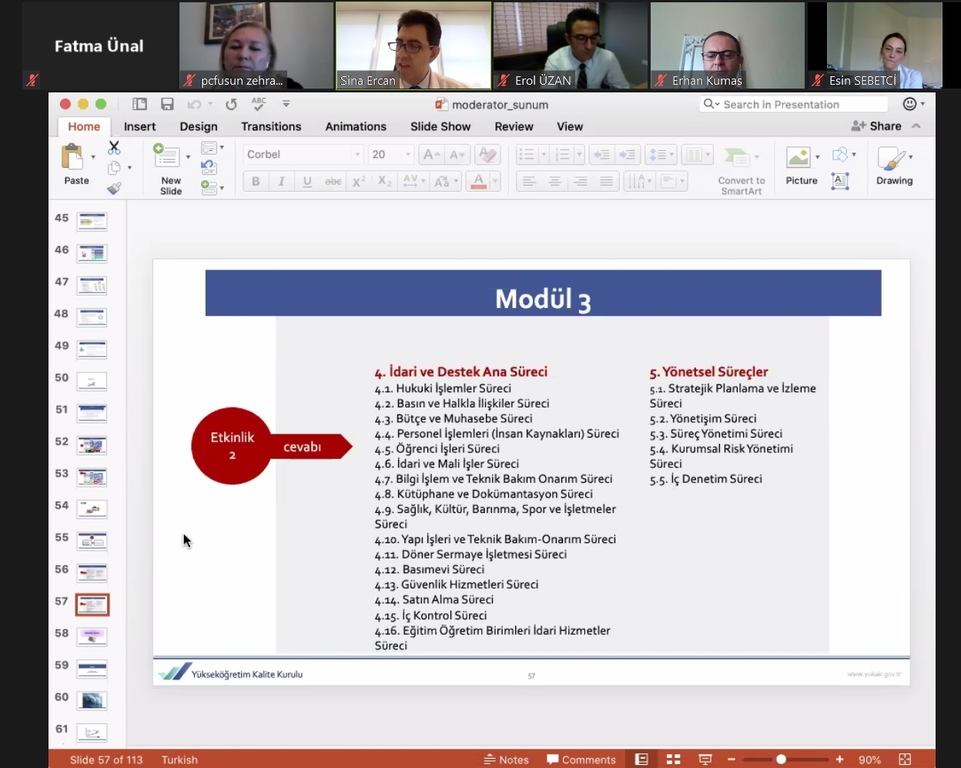Click the Fit slide to window icon
This screenshot has width=961, height=768.
coord(904,760)
